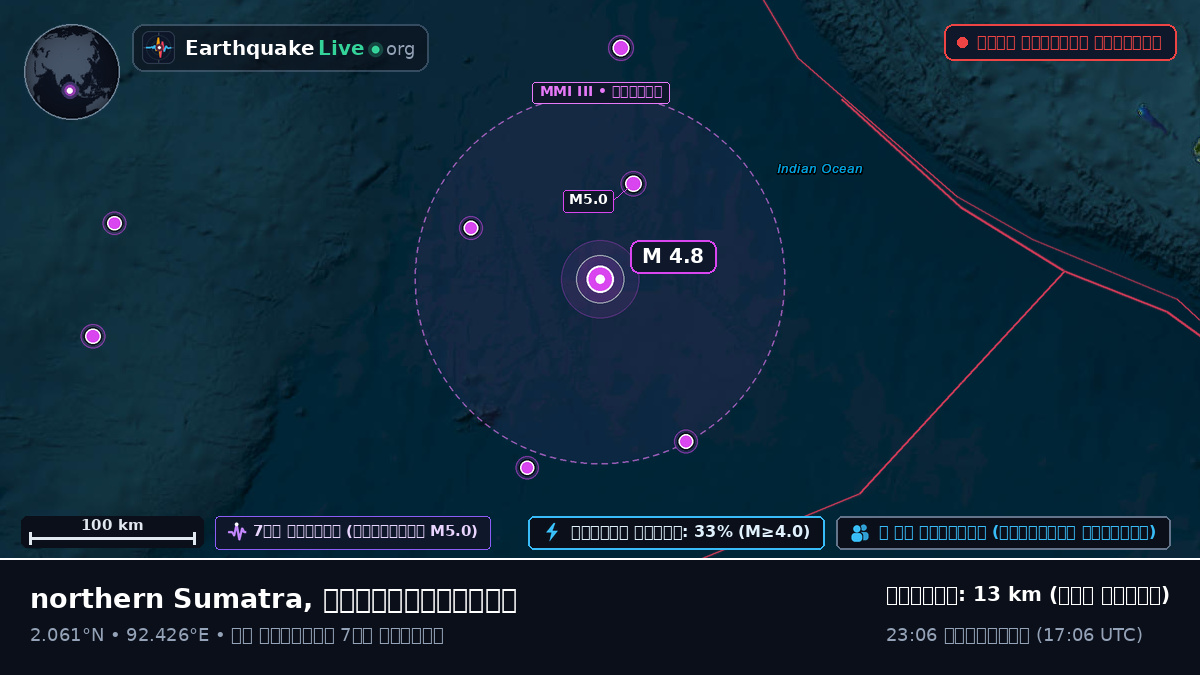1200x675 pixels.
Task: Select the earthquake marker above the MMI III label
Action: pos(621,48)
